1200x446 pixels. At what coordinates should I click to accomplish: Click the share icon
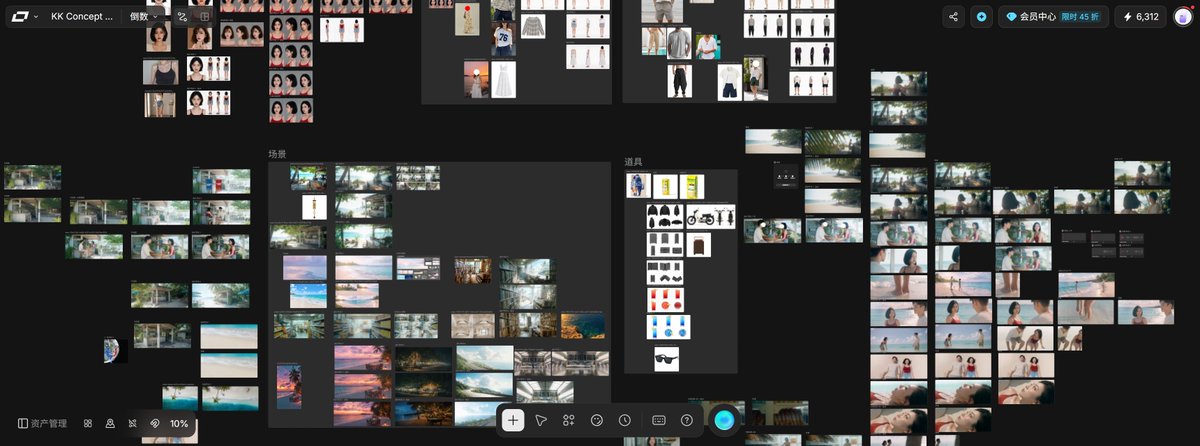click(x=953, y=16)
